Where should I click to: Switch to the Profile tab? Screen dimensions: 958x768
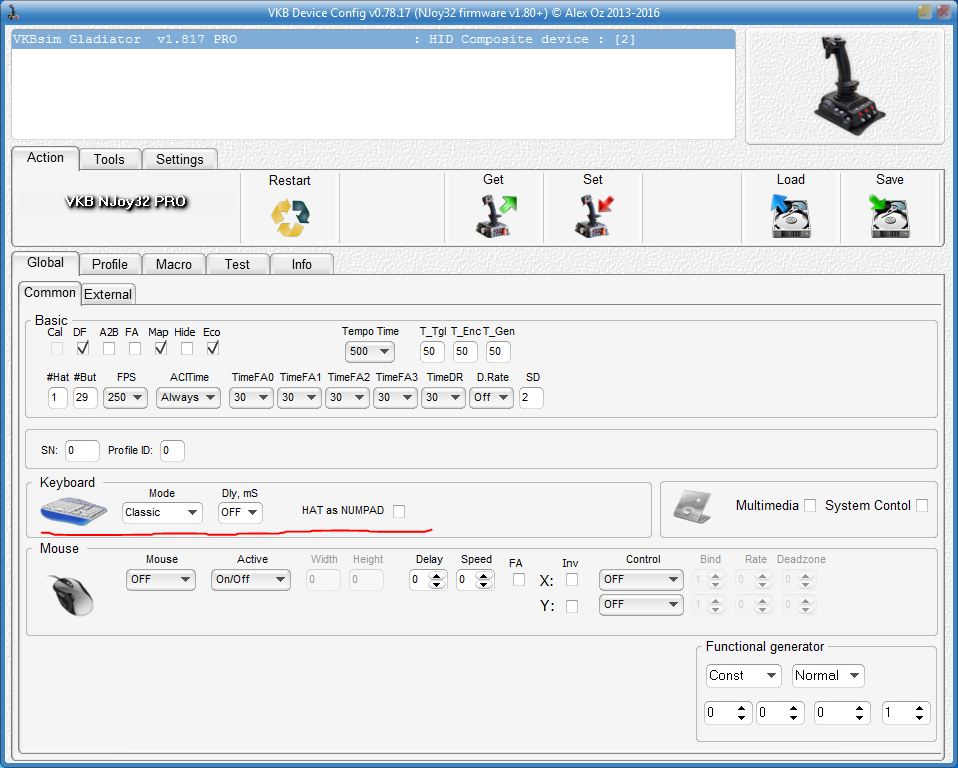pos(109,264)
